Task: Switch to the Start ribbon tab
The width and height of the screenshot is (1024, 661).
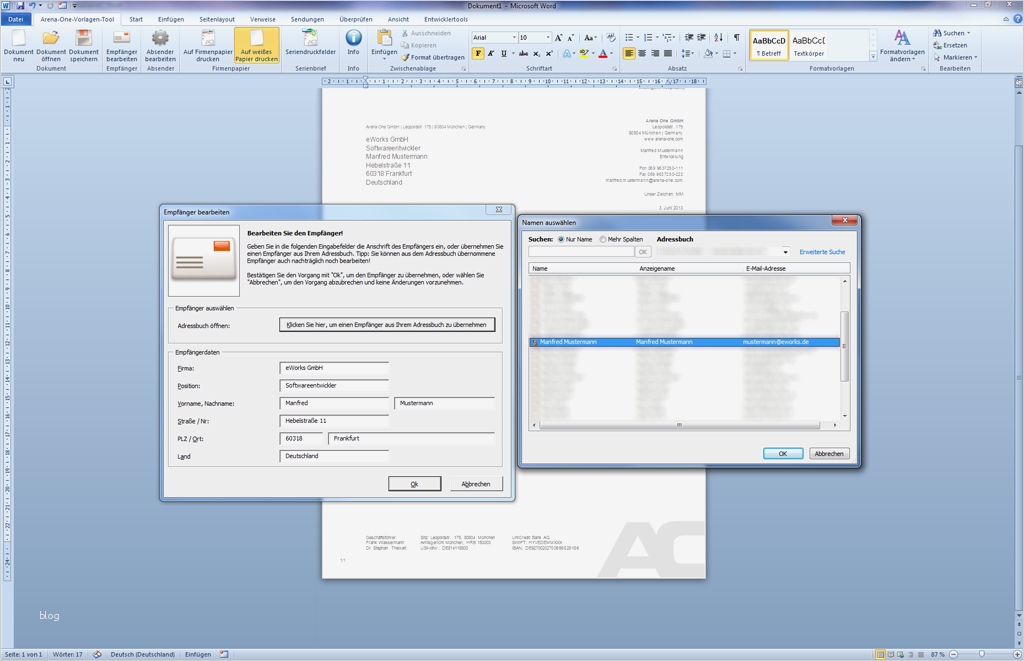Action: [136, 20]
